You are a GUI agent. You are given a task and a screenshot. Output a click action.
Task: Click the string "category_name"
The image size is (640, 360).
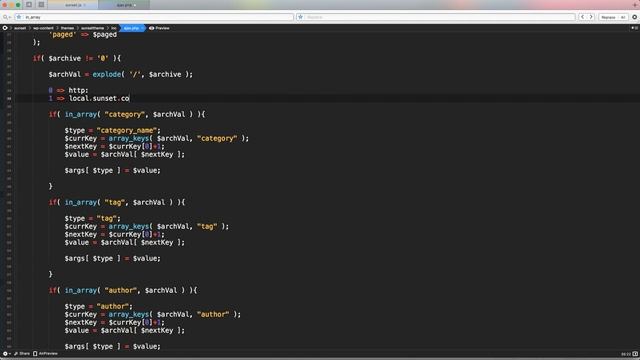(127, 130)
